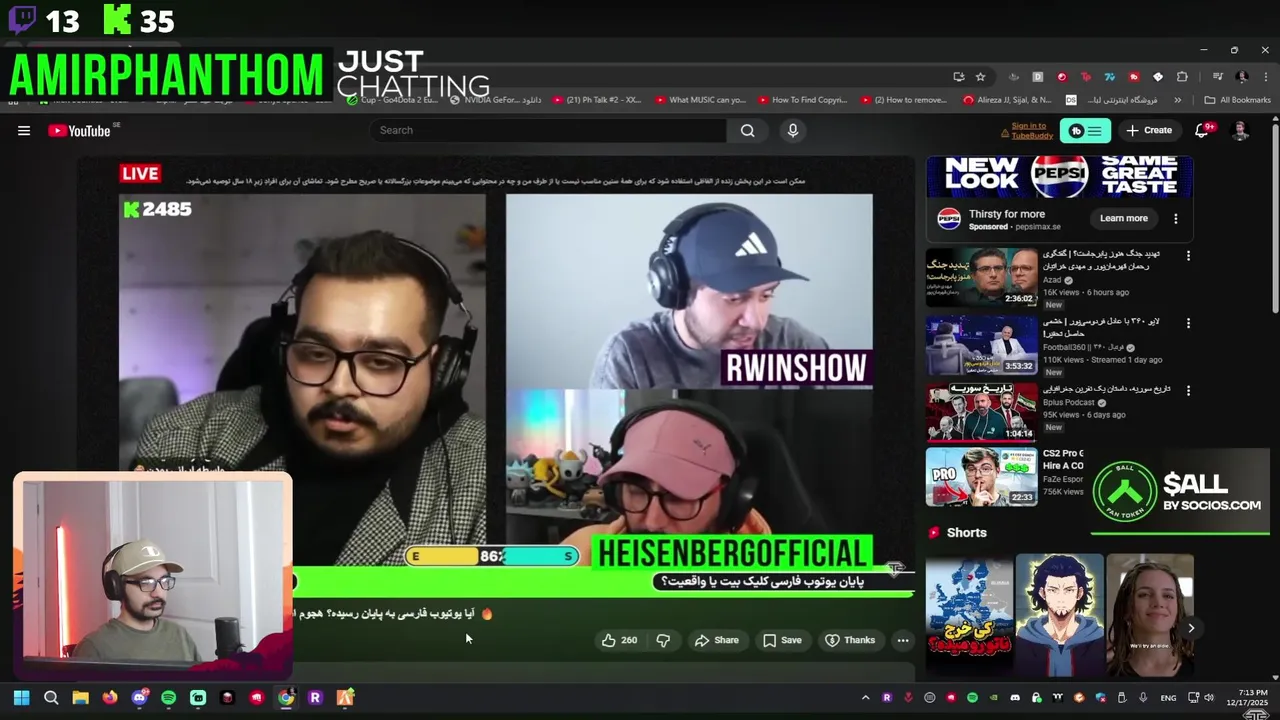Click the Share button
The height and width of the screenshot is (720, 1280).
click(717, 640)
